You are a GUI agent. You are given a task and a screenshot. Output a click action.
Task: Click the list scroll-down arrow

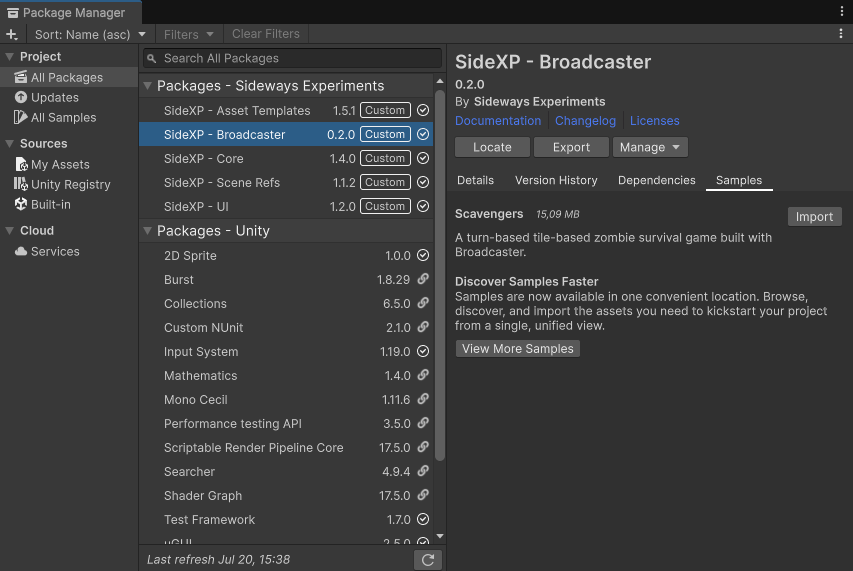440,536
